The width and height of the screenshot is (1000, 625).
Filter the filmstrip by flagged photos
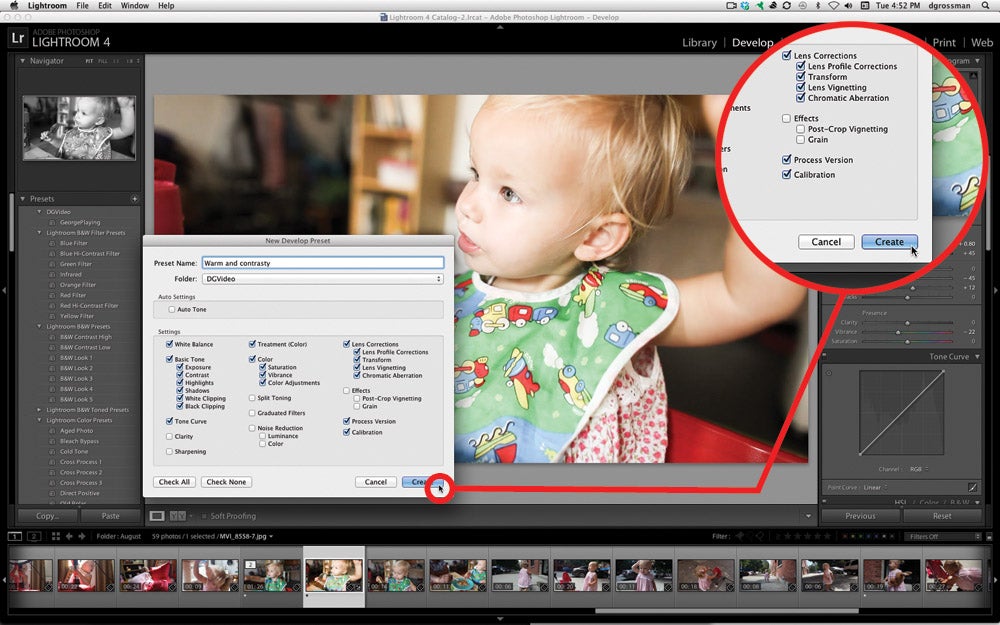coord(740,536)
